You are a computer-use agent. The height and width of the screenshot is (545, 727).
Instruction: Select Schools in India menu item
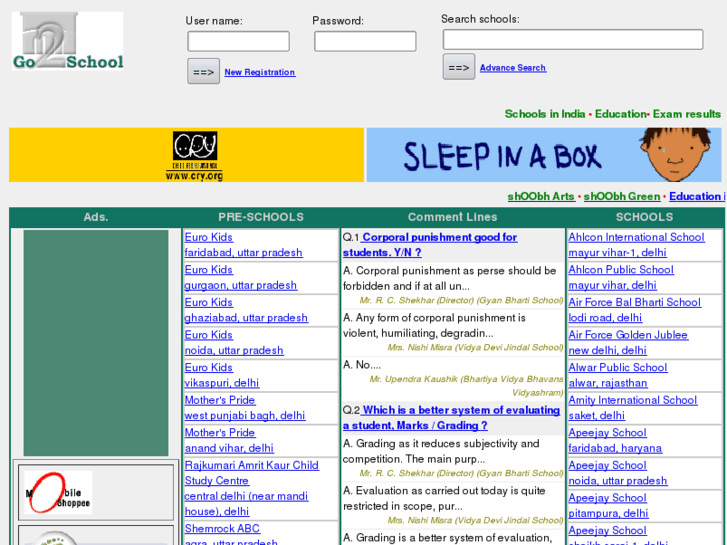click(545, 114)
